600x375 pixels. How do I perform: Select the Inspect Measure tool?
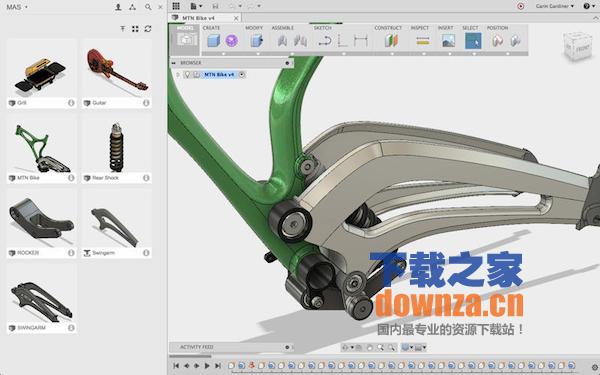tap(423, 41)
